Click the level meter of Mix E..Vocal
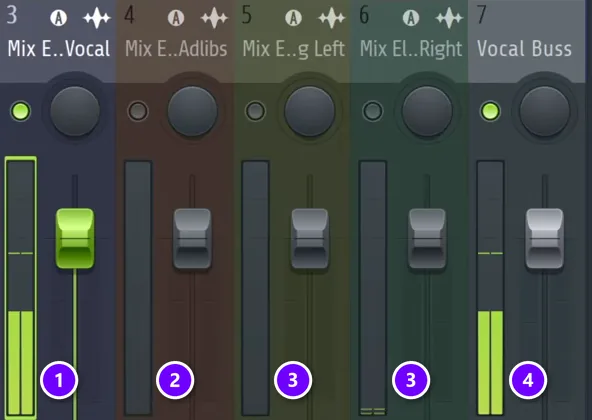 (x=21, y=288)
